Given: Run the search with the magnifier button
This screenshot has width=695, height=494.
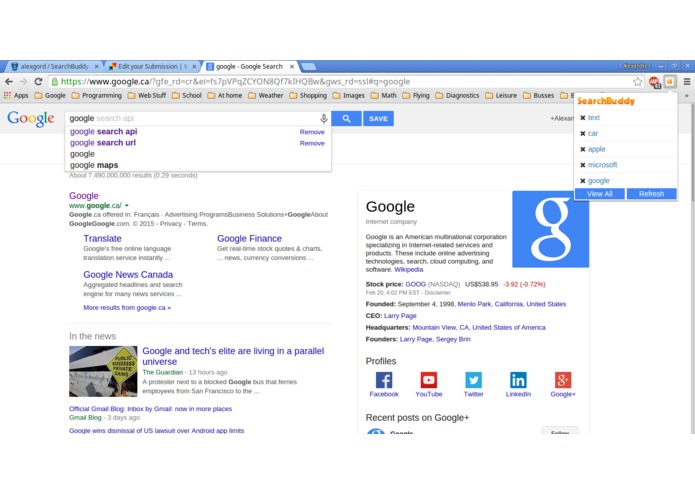Looking at the screenshot, I should (346, 119).
